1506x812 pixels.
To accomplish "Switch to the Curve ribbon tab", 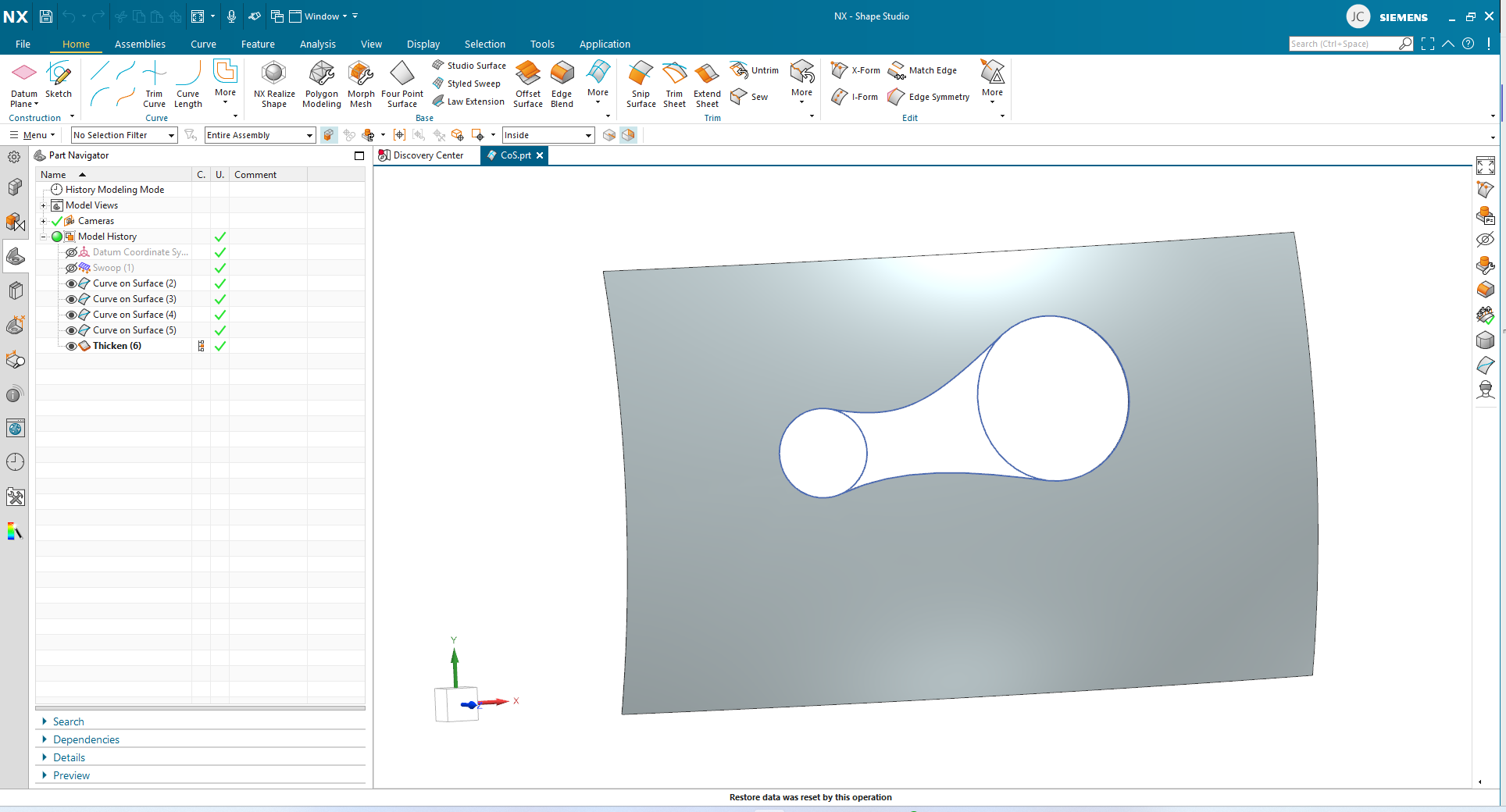I will (x=202, y=44).
